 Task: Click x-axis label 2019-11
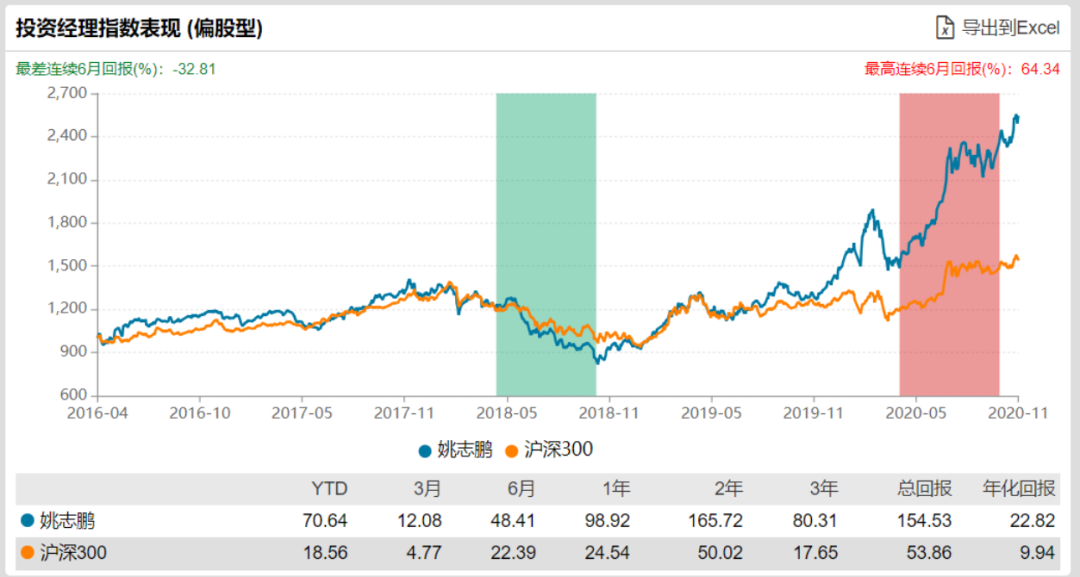pyautogui.click(x=813, y=413)
